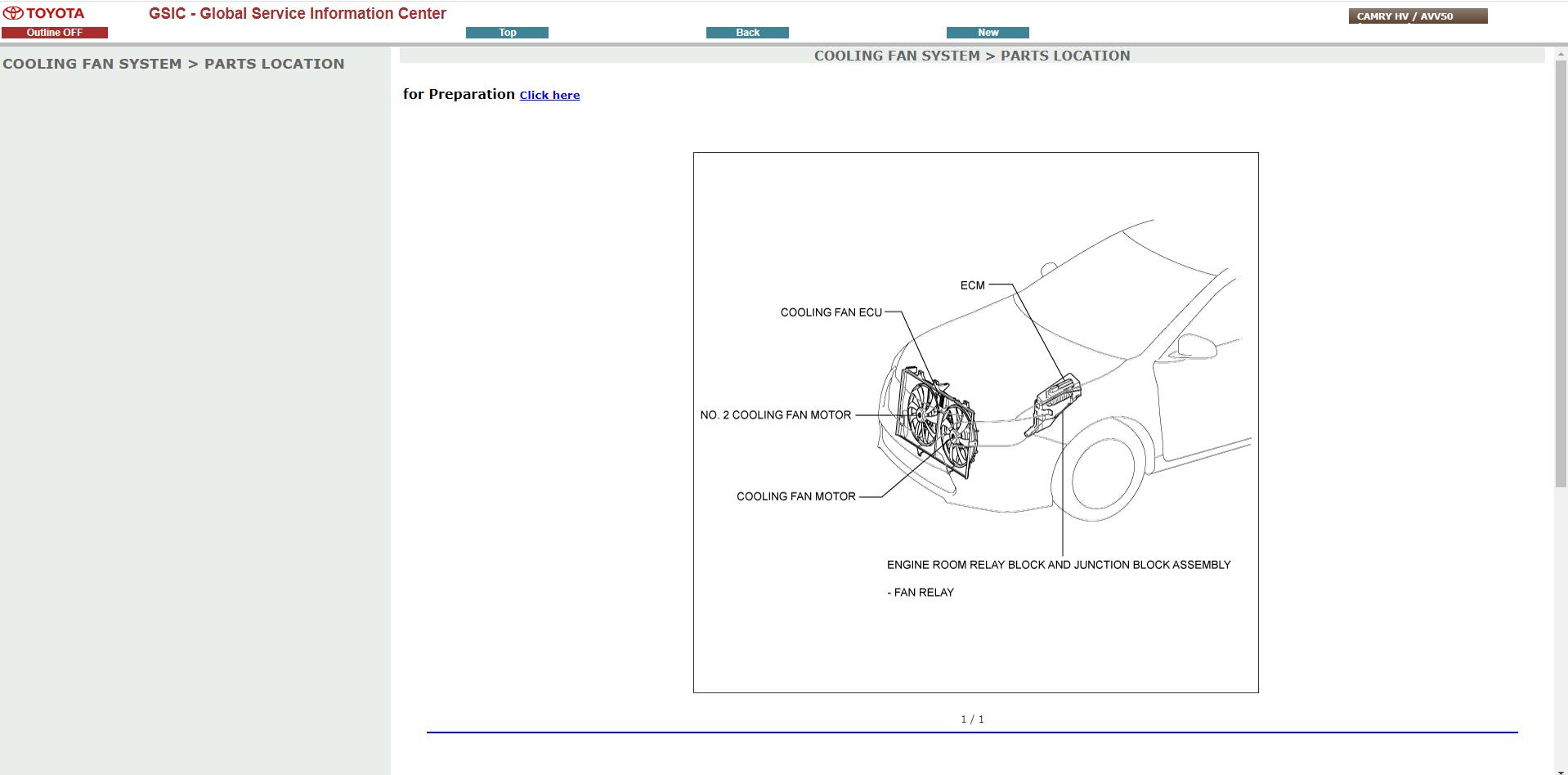Click the cooling fan assembly in the diagram
Viewport: 1568px width, 775px height.
point(937,422)
